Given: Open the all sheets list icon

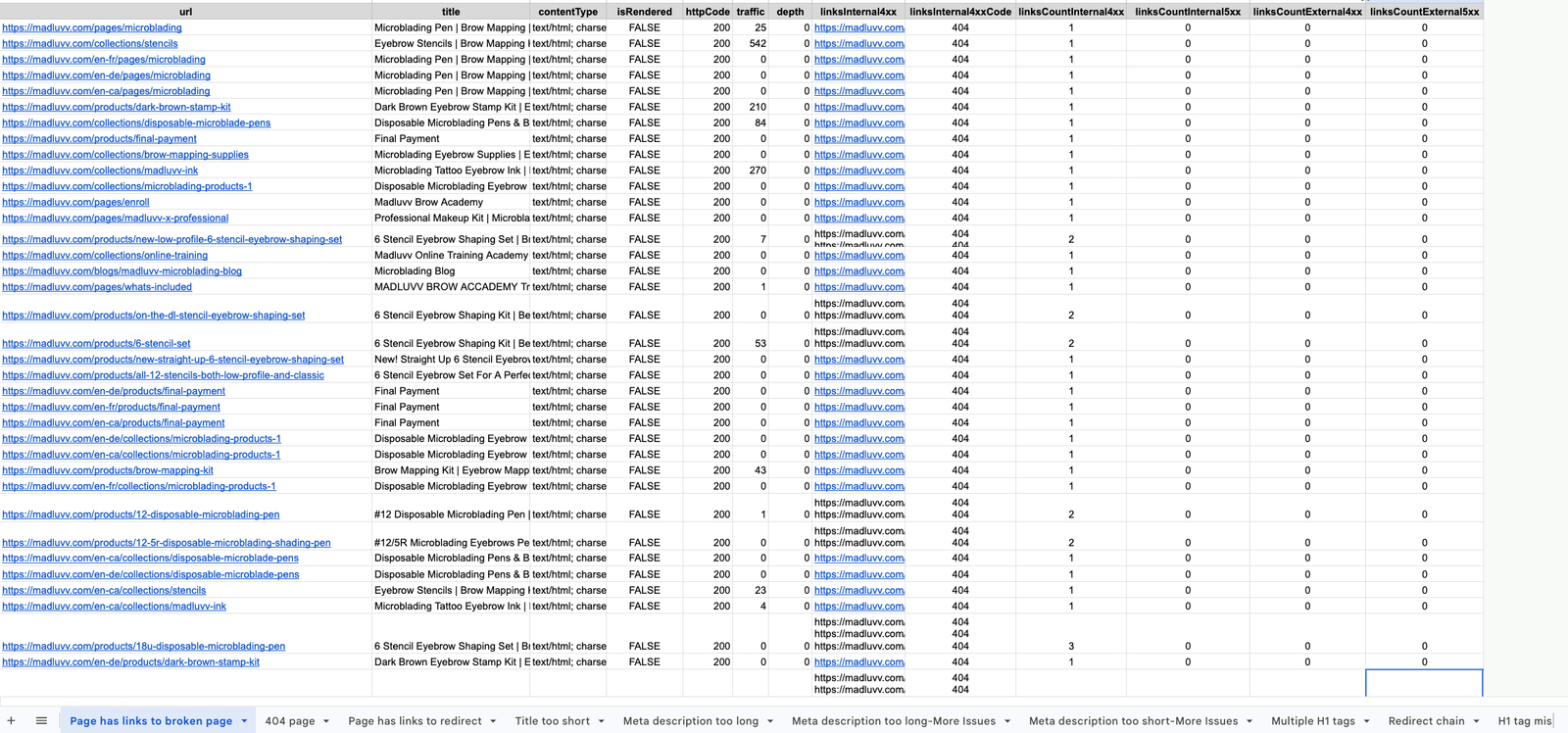Looking at the screenshot, I should pyautogui.click(x=41, y=720).
